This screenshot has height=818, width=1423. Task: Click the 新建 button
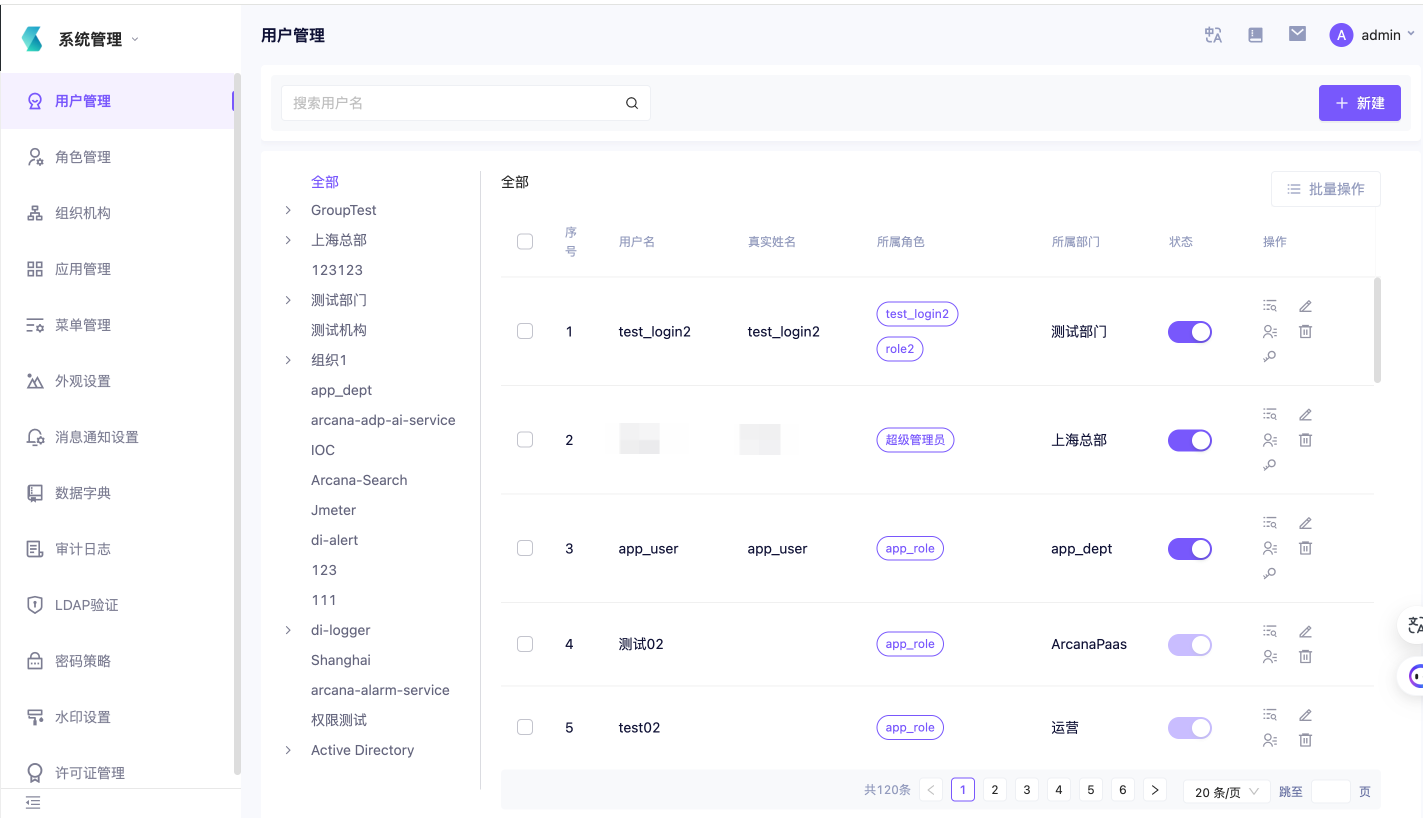[x=1360, y=103]
